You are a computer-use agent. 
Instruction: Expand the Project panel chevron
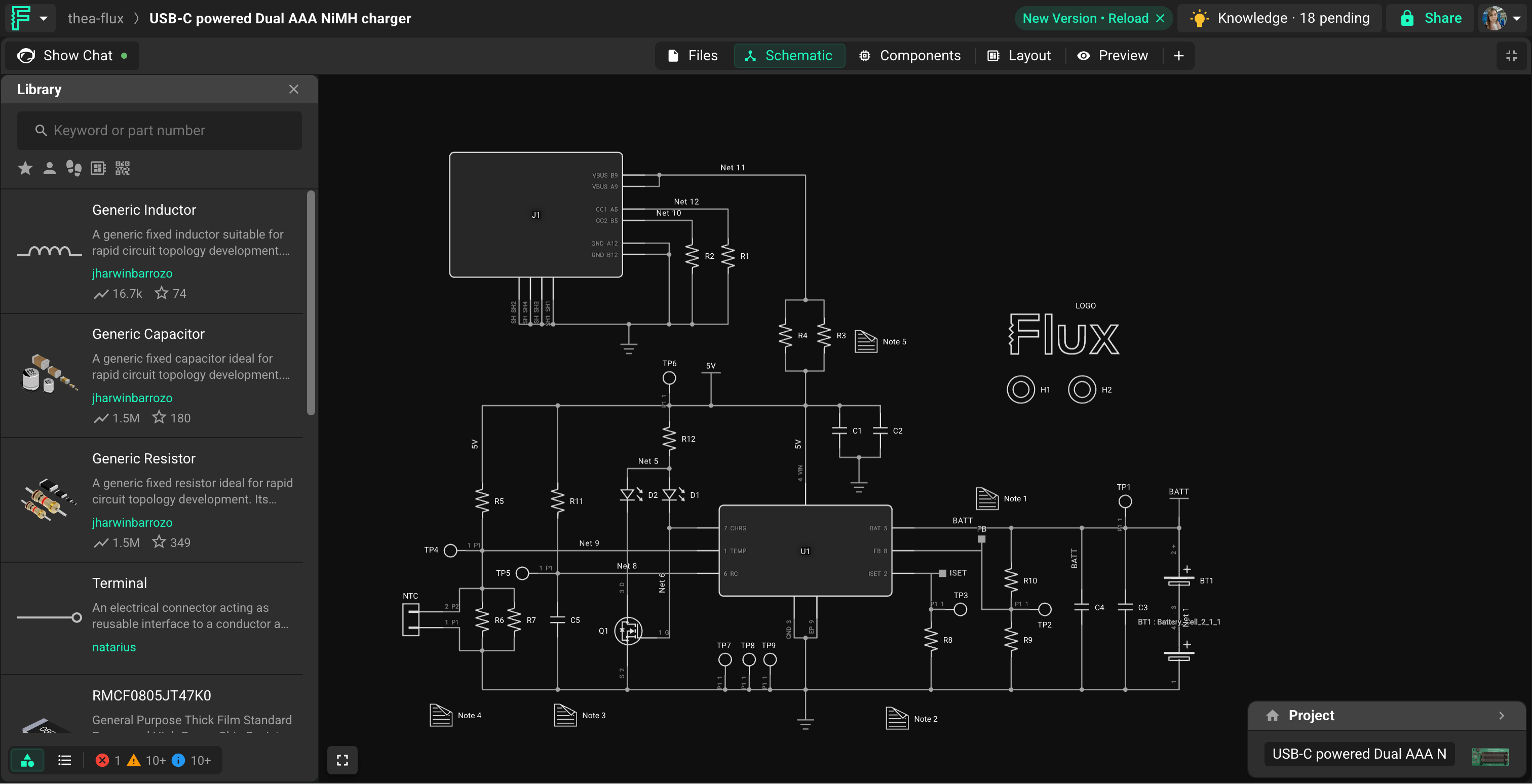point(1502,716)
